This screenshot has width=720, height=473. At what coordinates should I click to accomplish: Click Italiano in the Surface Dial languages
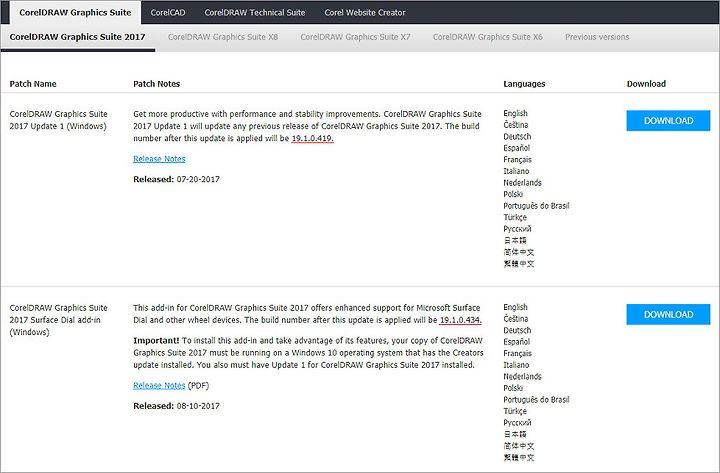click(x=516, y=365)
